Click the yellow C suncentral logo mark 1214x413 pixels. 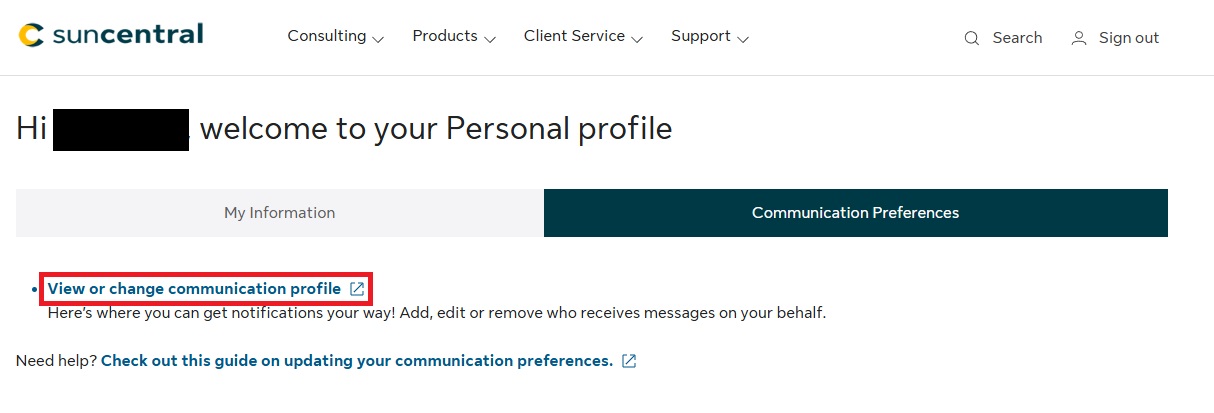31,36
